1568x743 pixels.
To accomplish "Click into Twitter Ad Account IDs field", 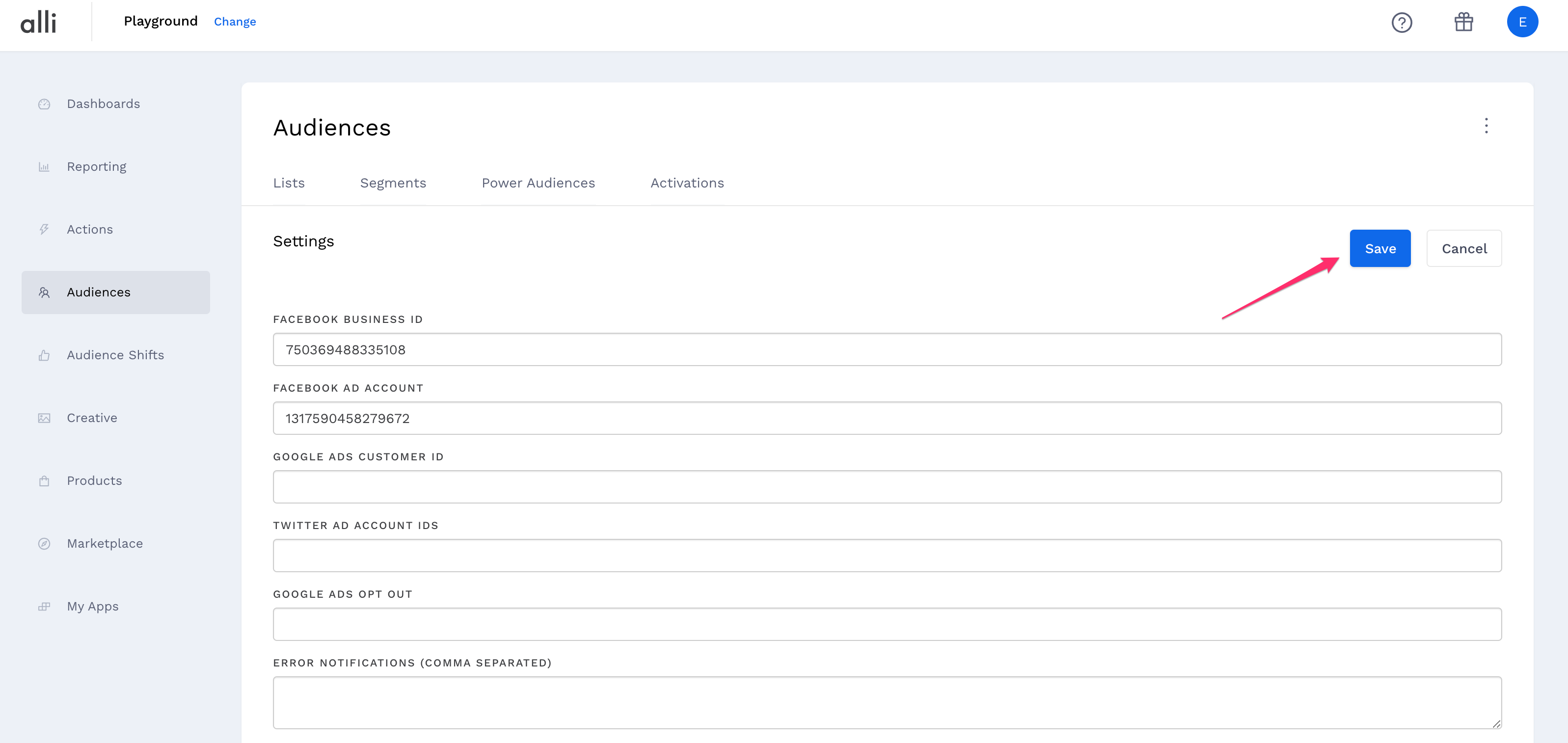I will (x=887, y=556).
